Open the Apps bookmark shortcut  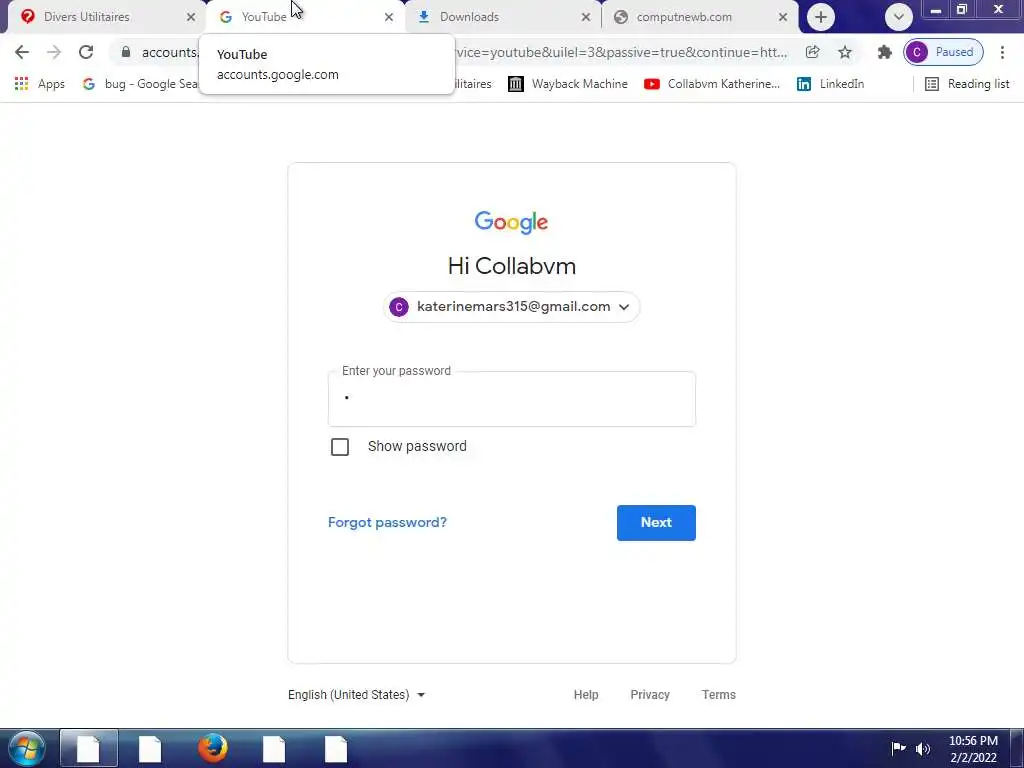point(40,84)
